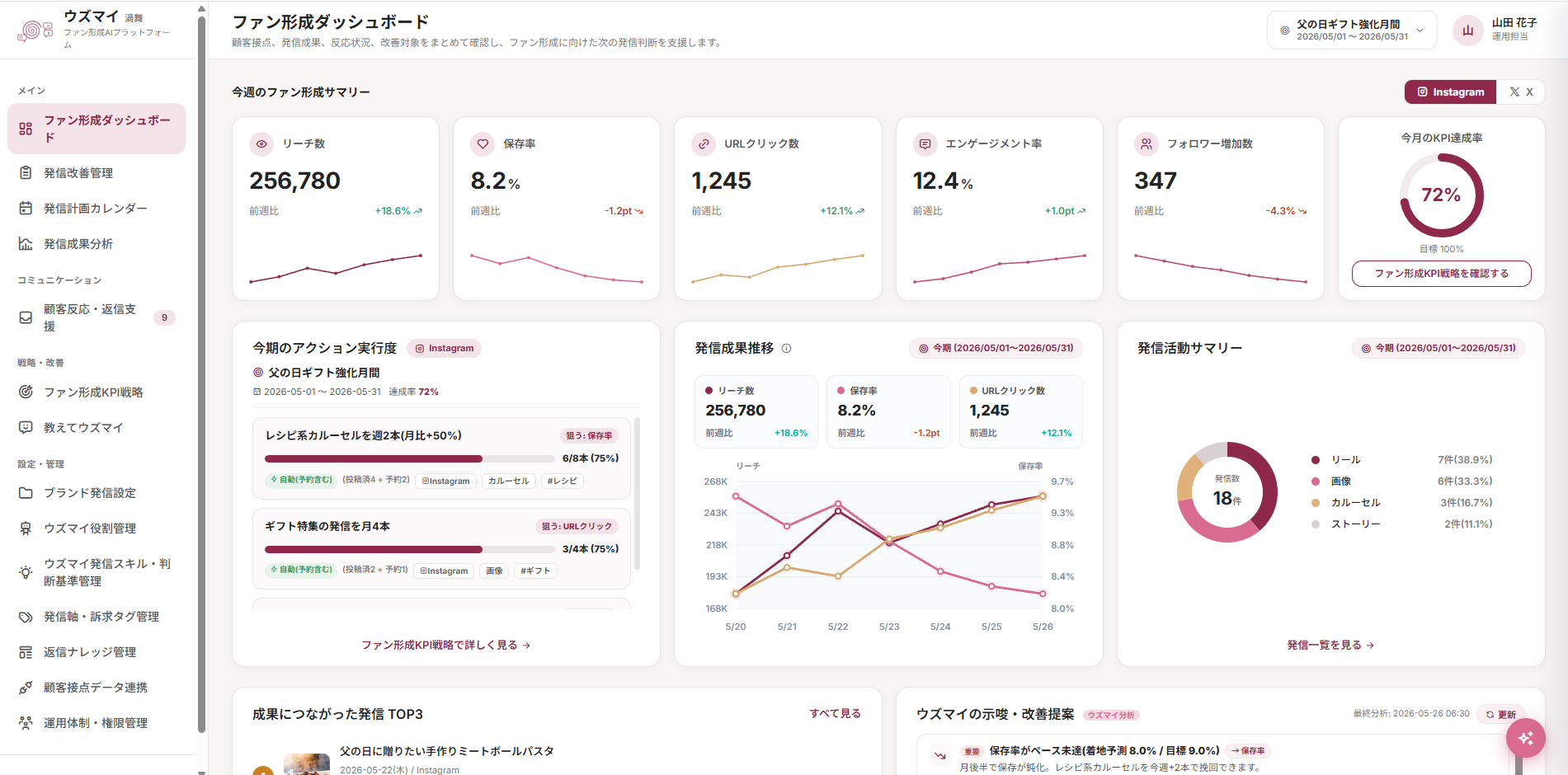Open the top-ranked meatball pasta post thumbnail
Screen dimensions: 1568x775
[307, 764]
